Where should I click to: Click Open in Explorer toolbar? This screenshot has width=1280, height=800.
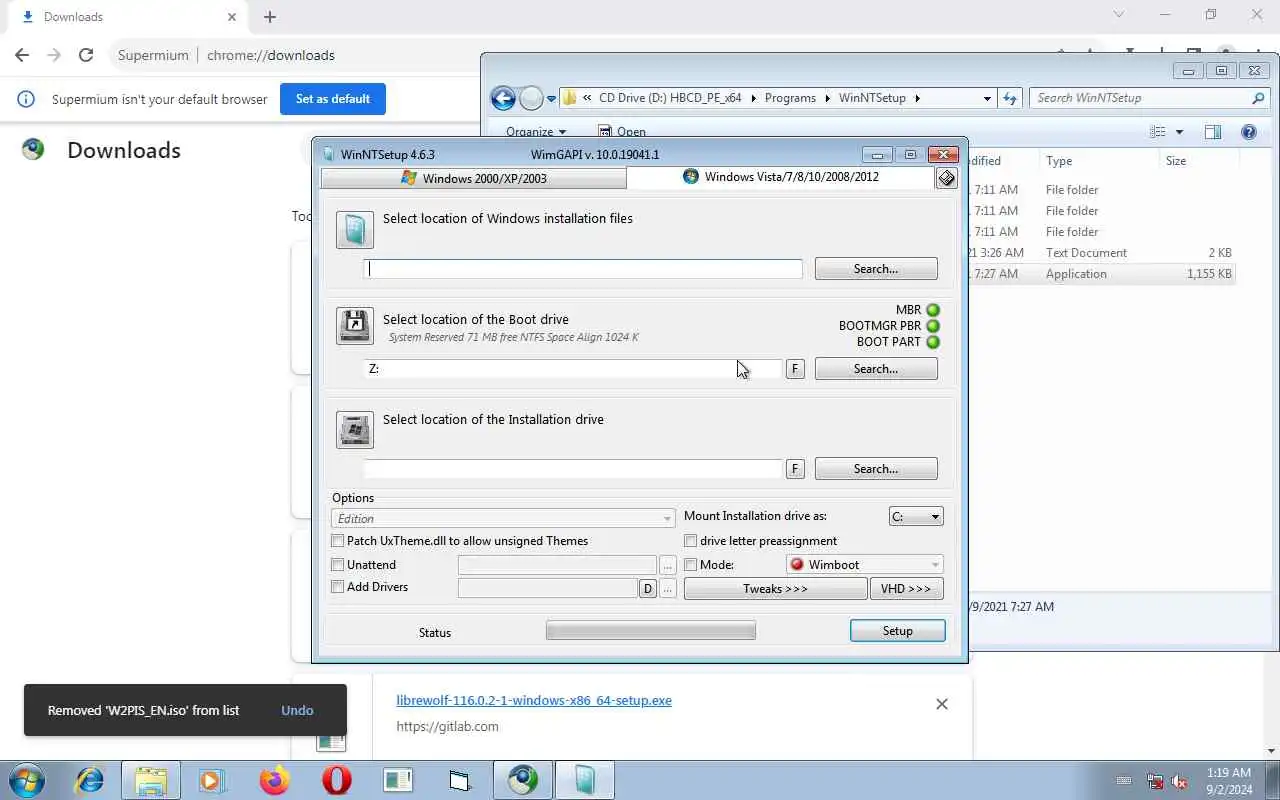(x=622, y=132)
